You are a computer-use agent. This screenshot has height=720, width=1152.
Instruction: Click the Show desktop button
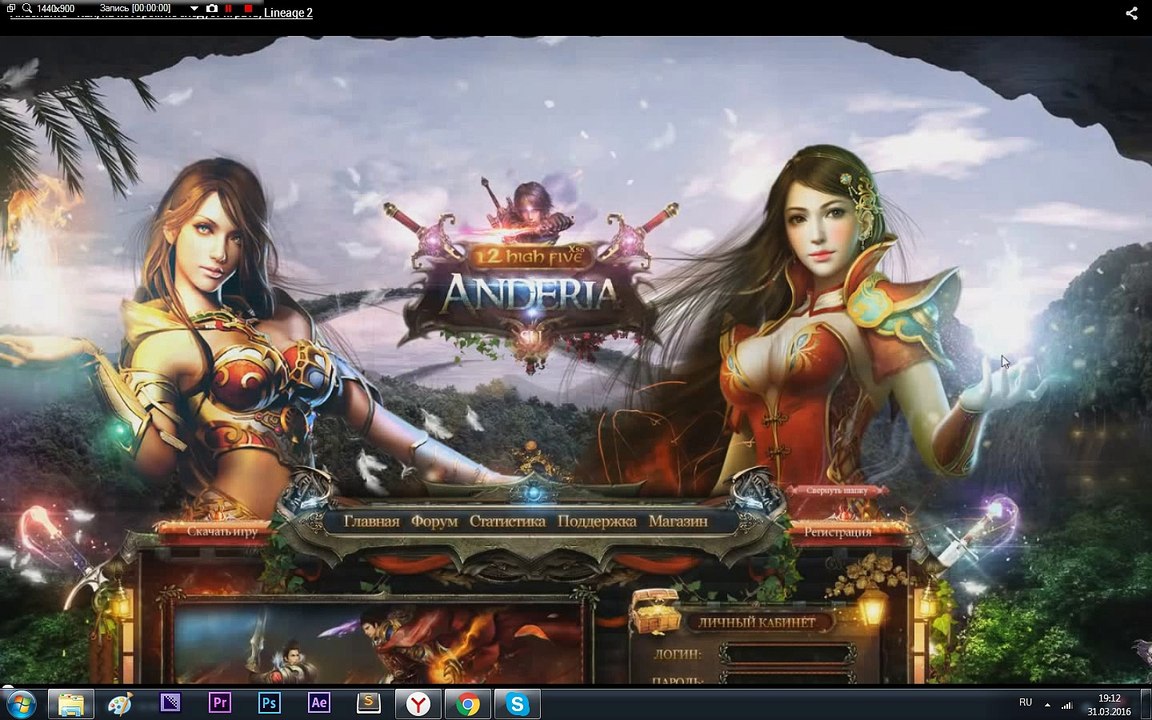tap(1147, 704)
